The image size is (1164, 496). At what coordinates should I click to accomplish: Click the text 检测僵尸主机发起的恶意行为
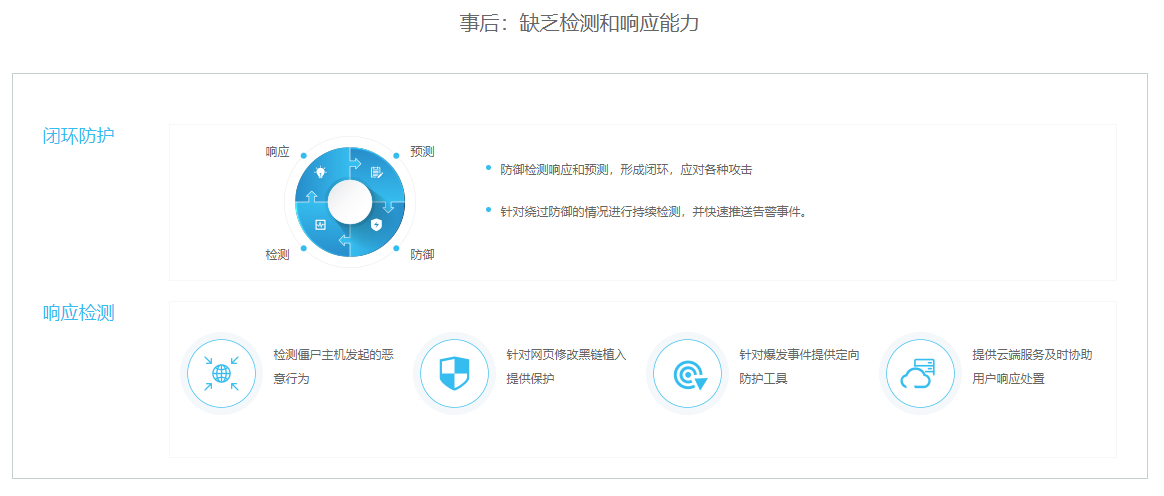point(332,367)
